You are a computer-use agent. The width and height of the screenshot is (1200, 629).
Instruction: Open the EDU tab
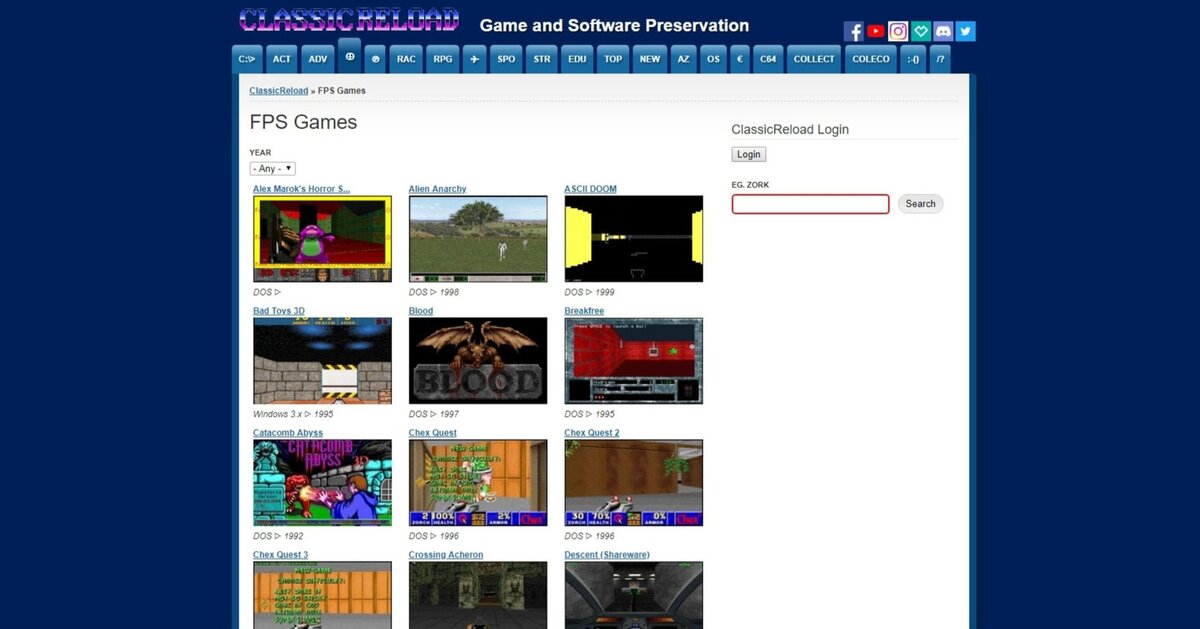[577, 59]
